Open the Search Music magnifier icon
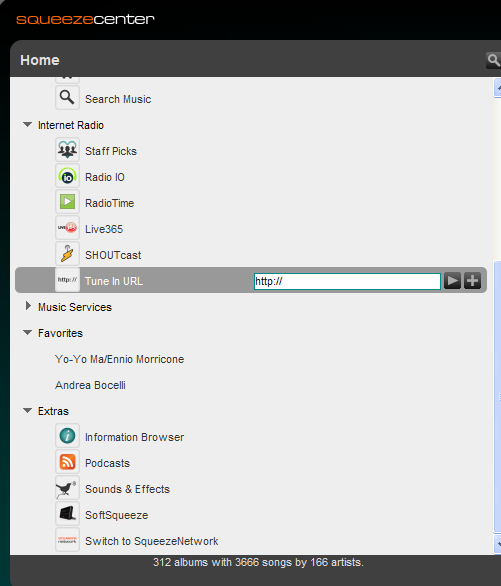501x586 pixels. click(x=67, y=98)
